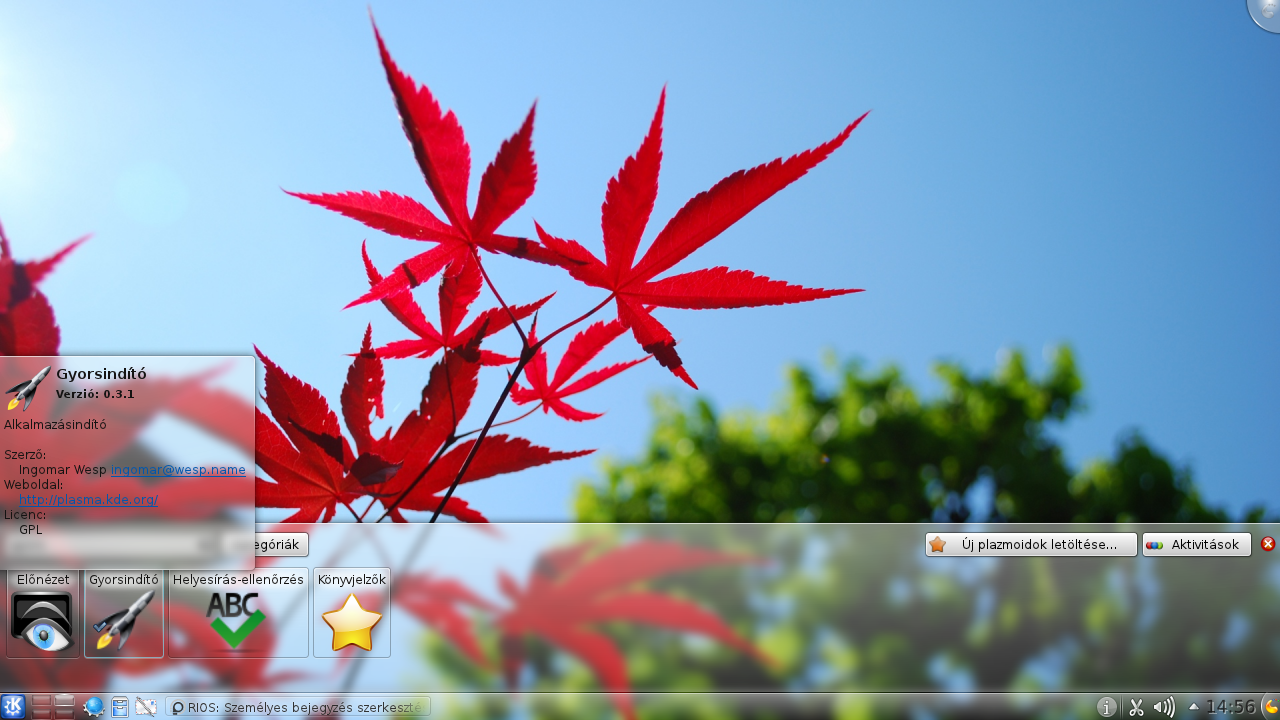Image resolution: width=1280 pixels, height=720 pixels.
Task: Launch the file manager from the panel
Action: point(120,707)
